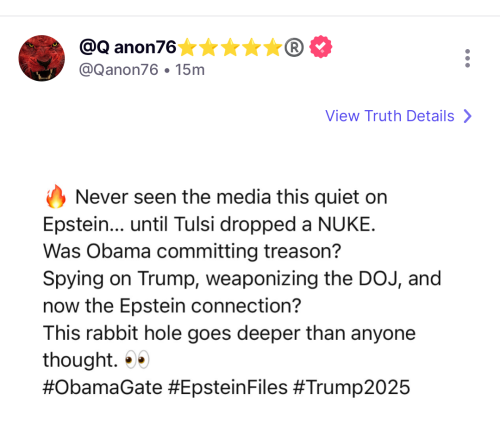Click the last gold star in username

273,47
